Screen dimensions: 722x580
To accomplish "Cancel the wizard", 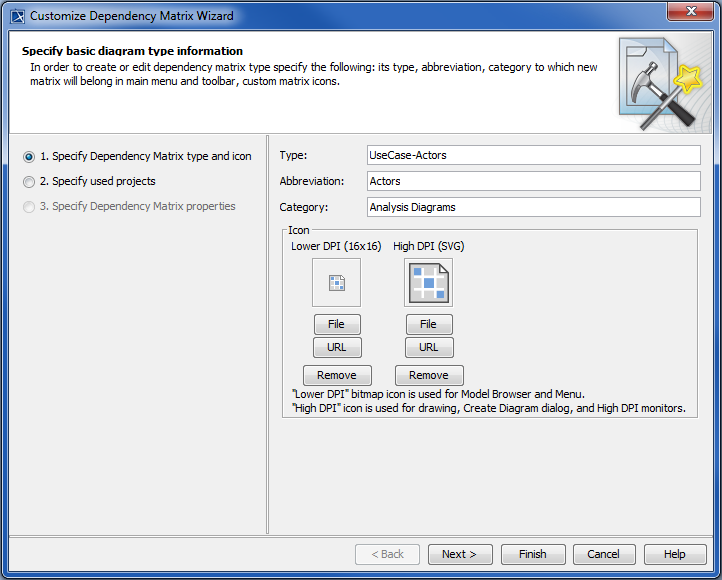I will point(604,554).
